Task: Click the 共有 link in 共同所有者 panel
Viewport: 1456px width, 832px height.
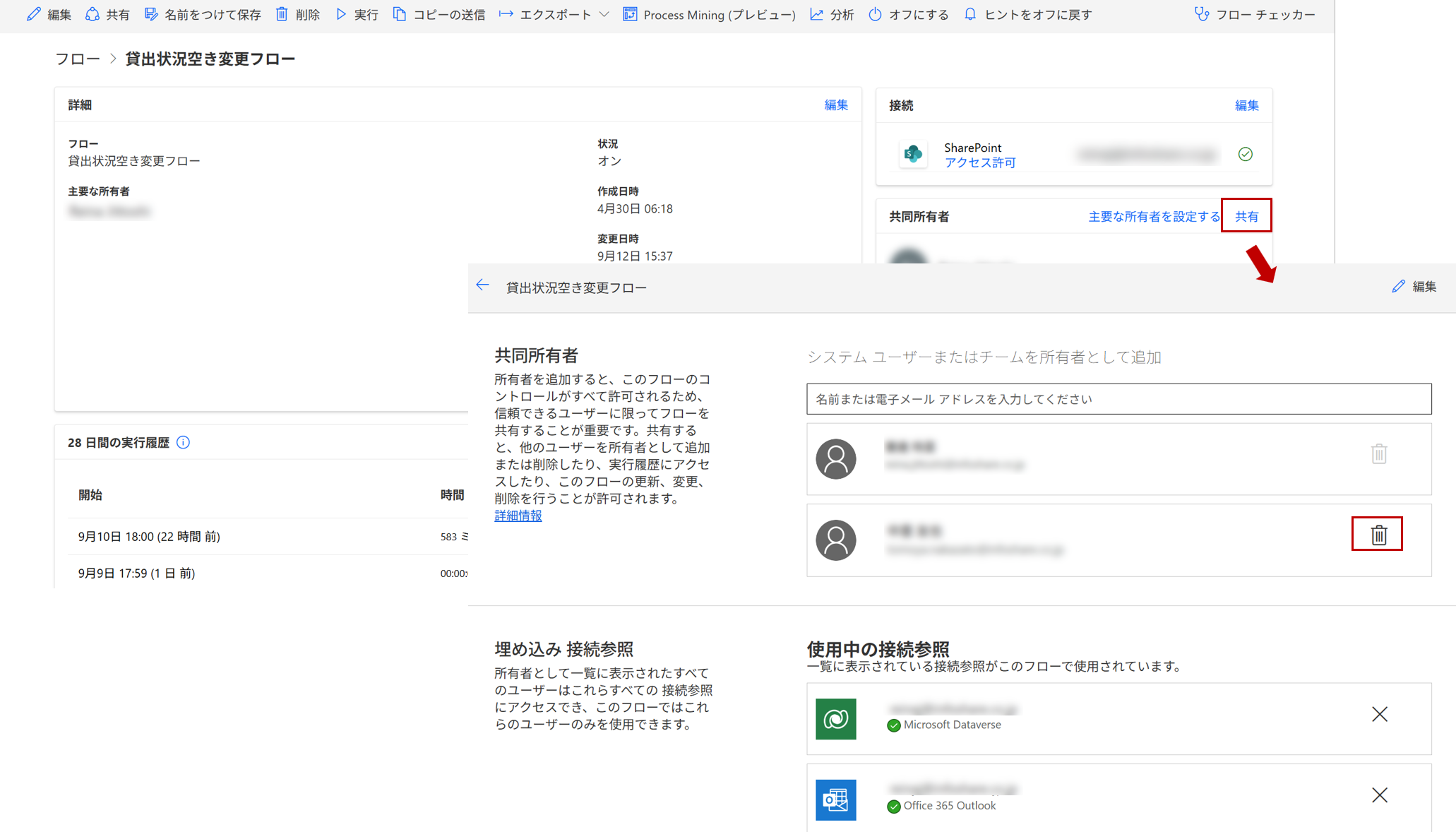Action: [x=1246, y=216]
